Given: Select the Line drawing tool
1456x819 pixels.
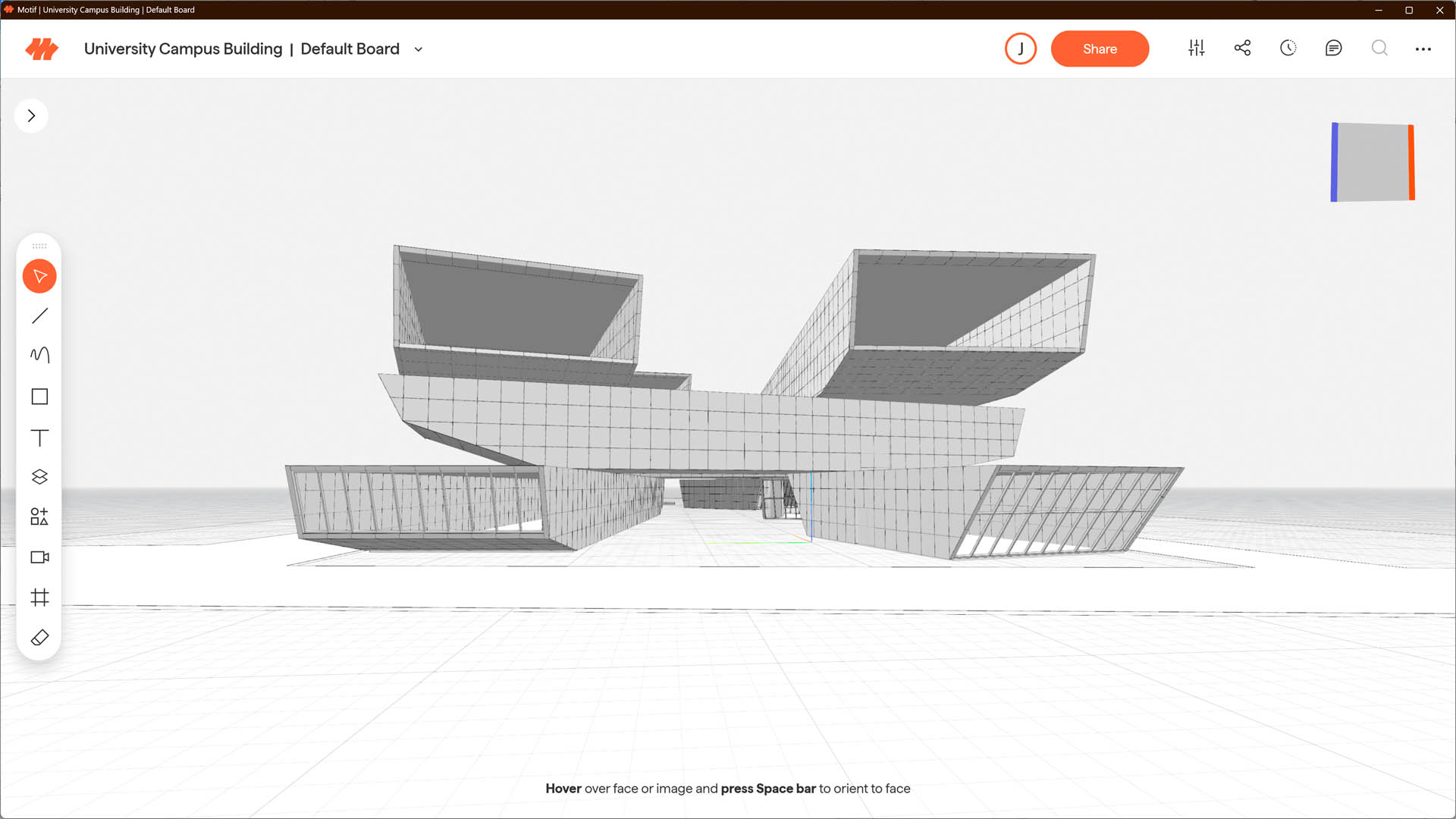Looking at the screenshot, I should click(x=39, y=316).
